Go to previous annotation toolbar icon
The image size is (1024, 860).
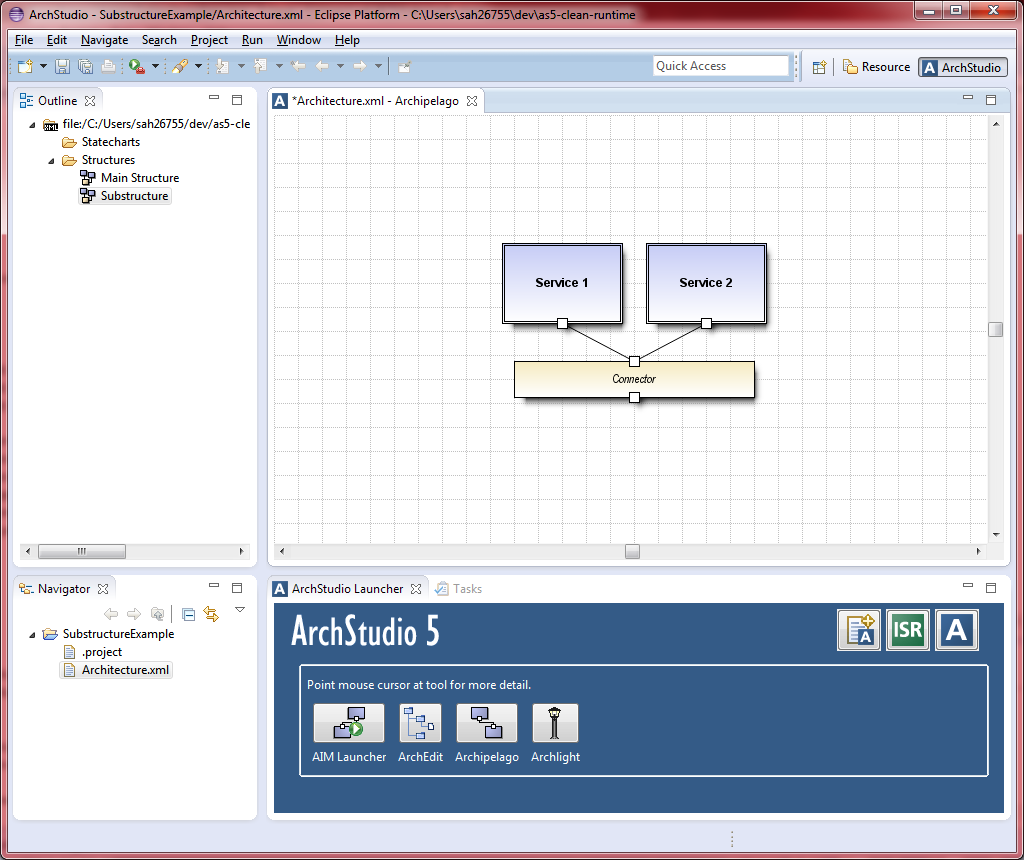click(261, 66)
